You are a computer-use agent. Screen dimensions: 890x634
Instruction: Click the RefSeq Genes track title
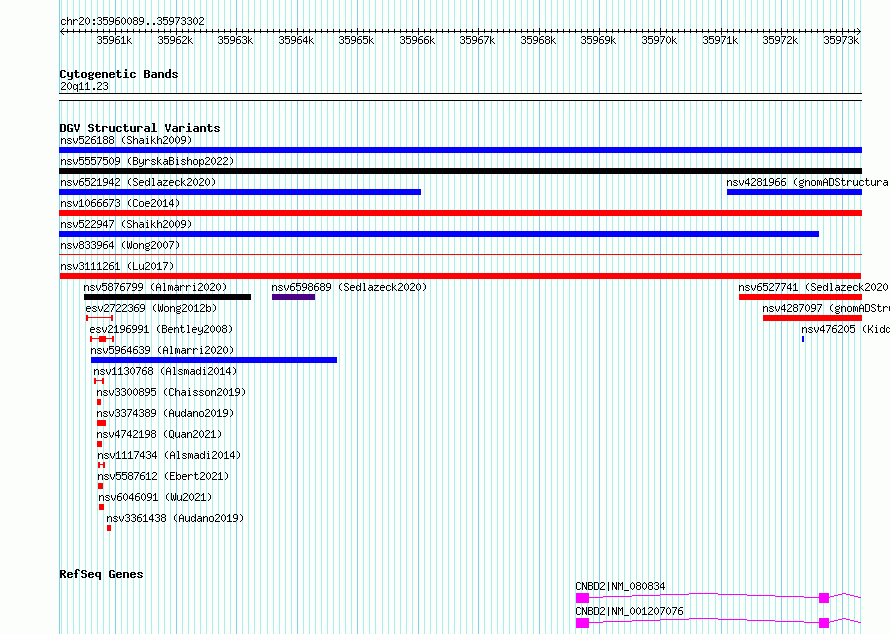point(101,574)
